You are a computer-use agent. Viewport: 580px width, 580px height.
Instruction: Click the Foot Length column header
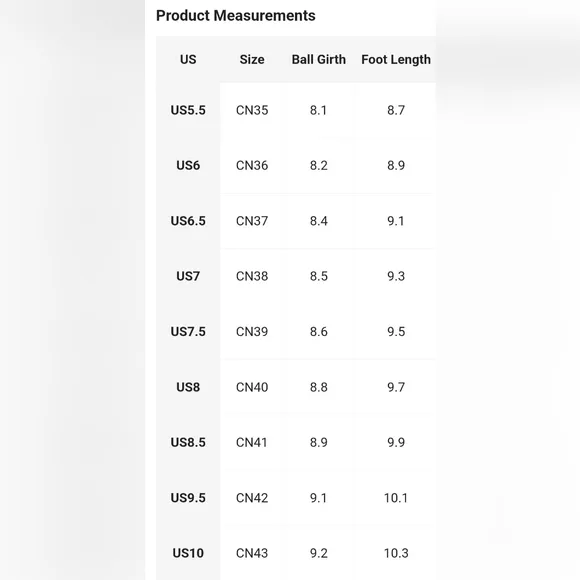[x=396, y=60]
